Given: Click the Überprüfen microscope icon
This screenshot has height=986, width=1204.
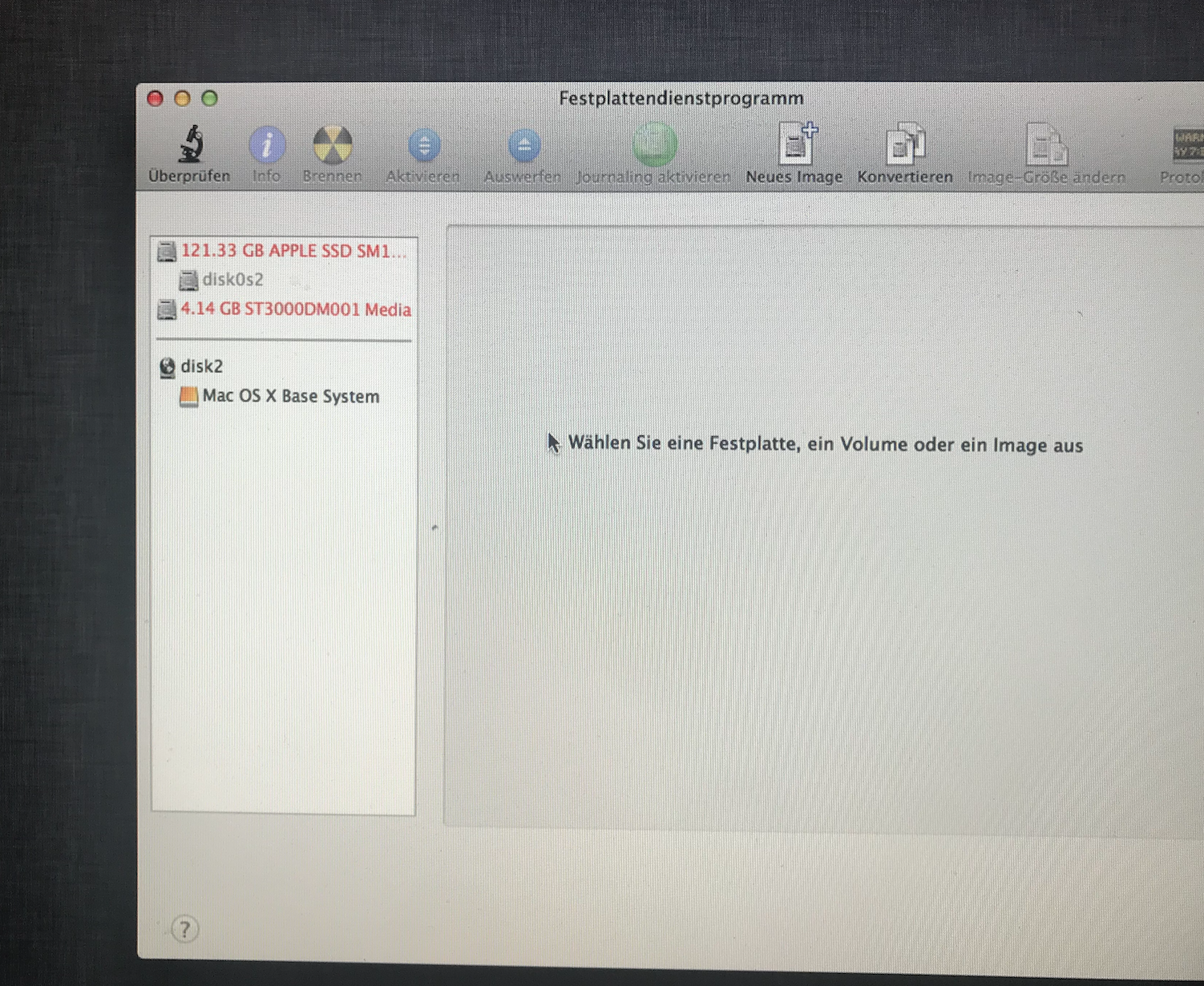Looking at the screenshot, I should pos(191,144).
